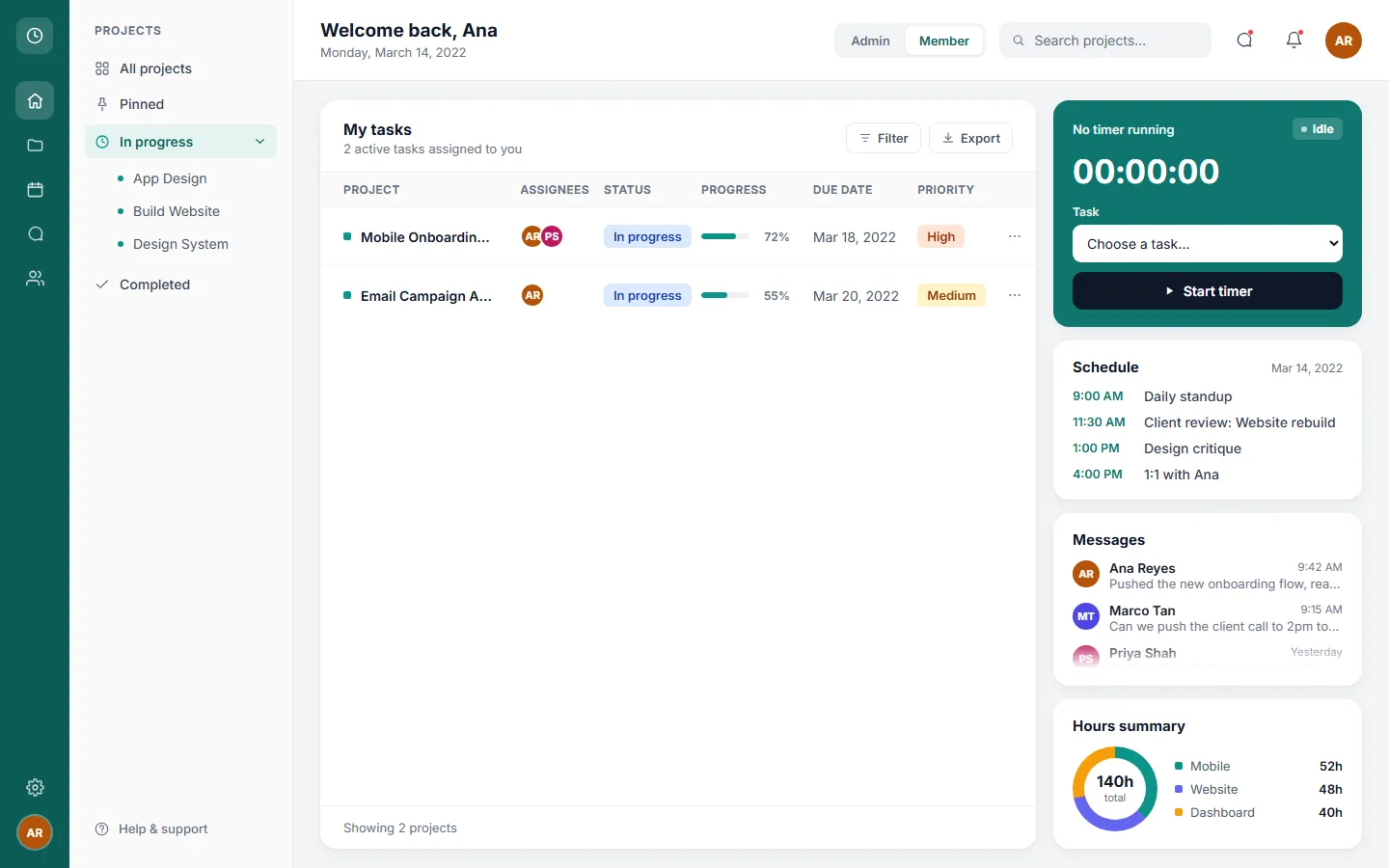Open the Home icon in left rail
Viewport: 1389px width, 868px height.
click(35, 100)
